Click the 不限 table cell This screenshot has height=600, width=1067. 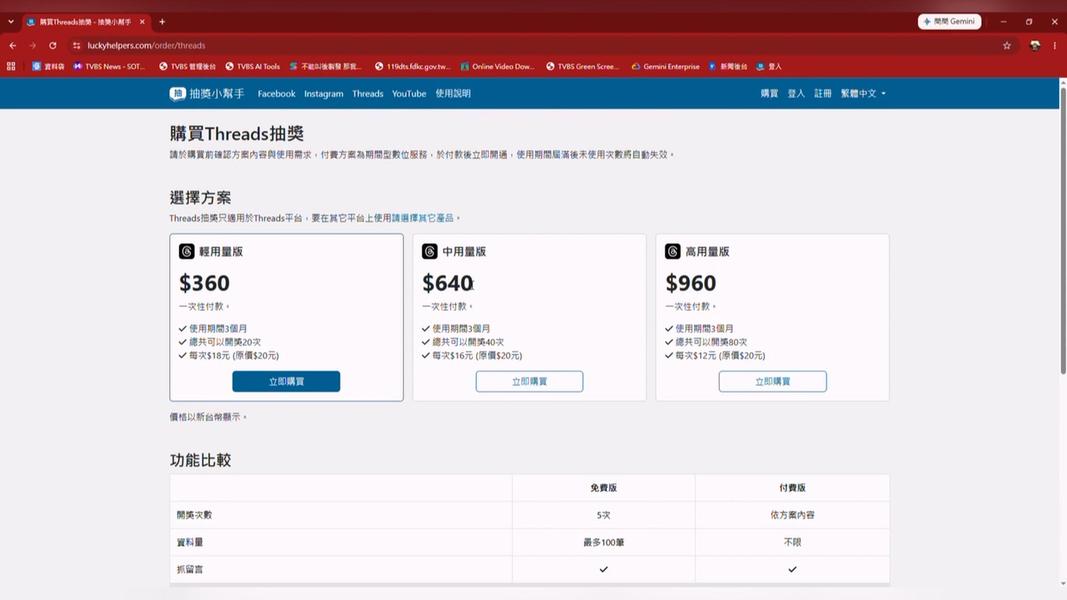792,542
